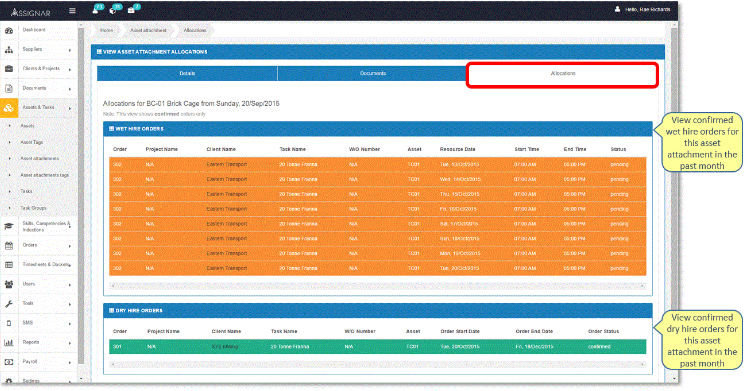Click the SMS phone icon
Screen dimensions: 750x391
point(9,323)
